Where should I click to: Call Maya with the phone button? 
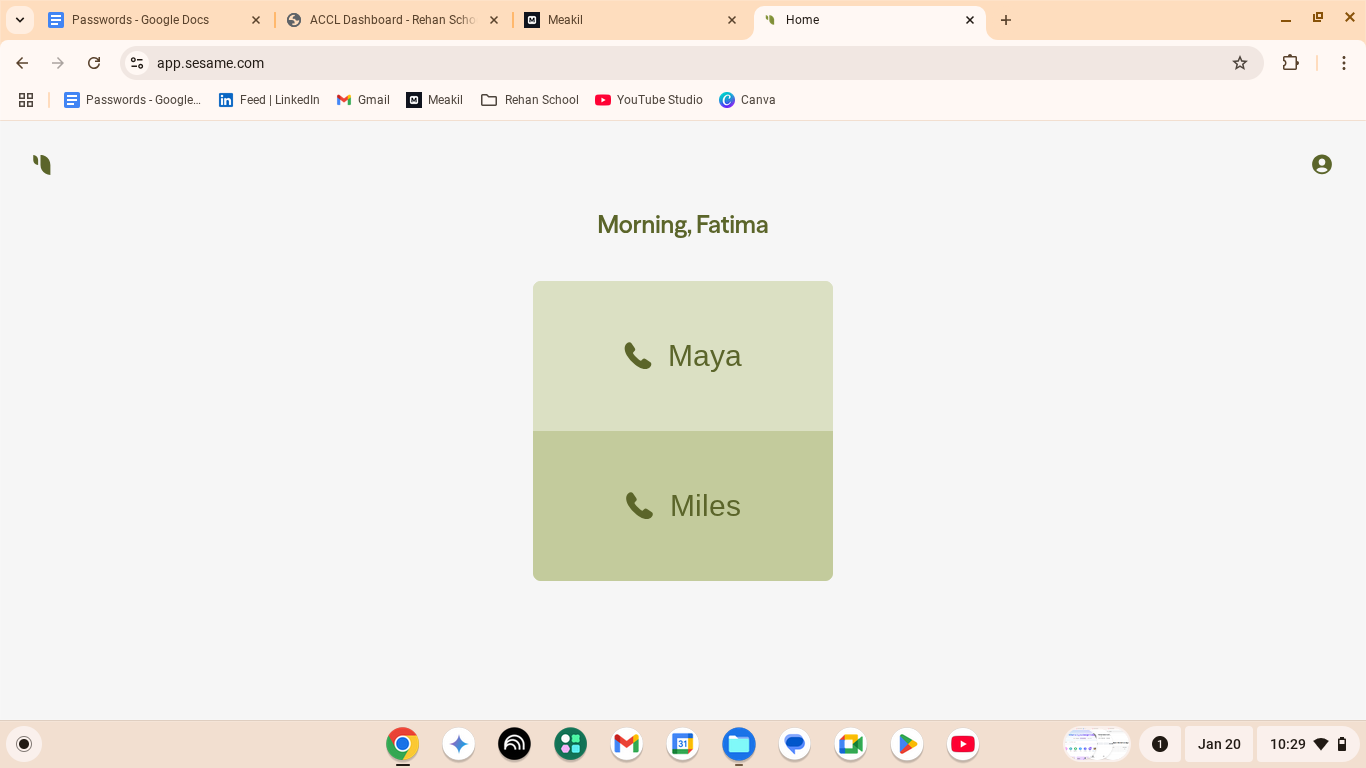[x=682, y=356]
